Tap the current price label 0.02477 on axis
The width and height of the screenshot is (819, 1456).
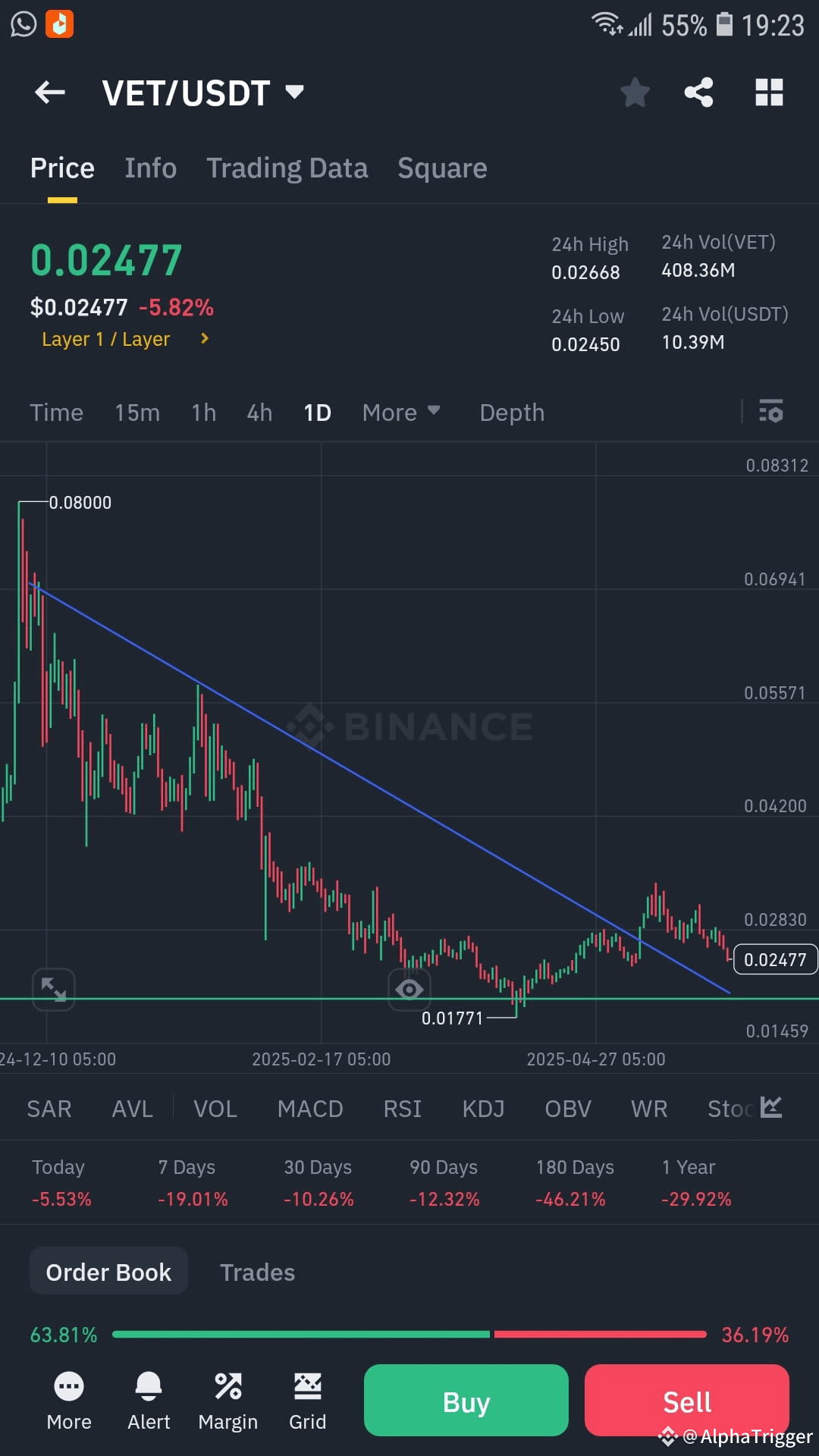(775, 959)
